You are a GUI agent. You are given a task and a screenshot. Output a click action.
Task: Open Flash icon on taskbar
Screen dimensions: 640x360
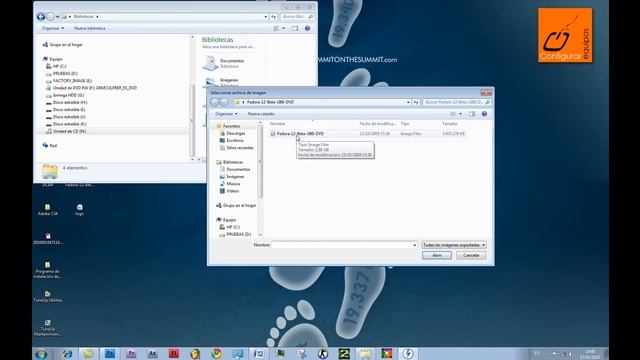pos(173,354)
